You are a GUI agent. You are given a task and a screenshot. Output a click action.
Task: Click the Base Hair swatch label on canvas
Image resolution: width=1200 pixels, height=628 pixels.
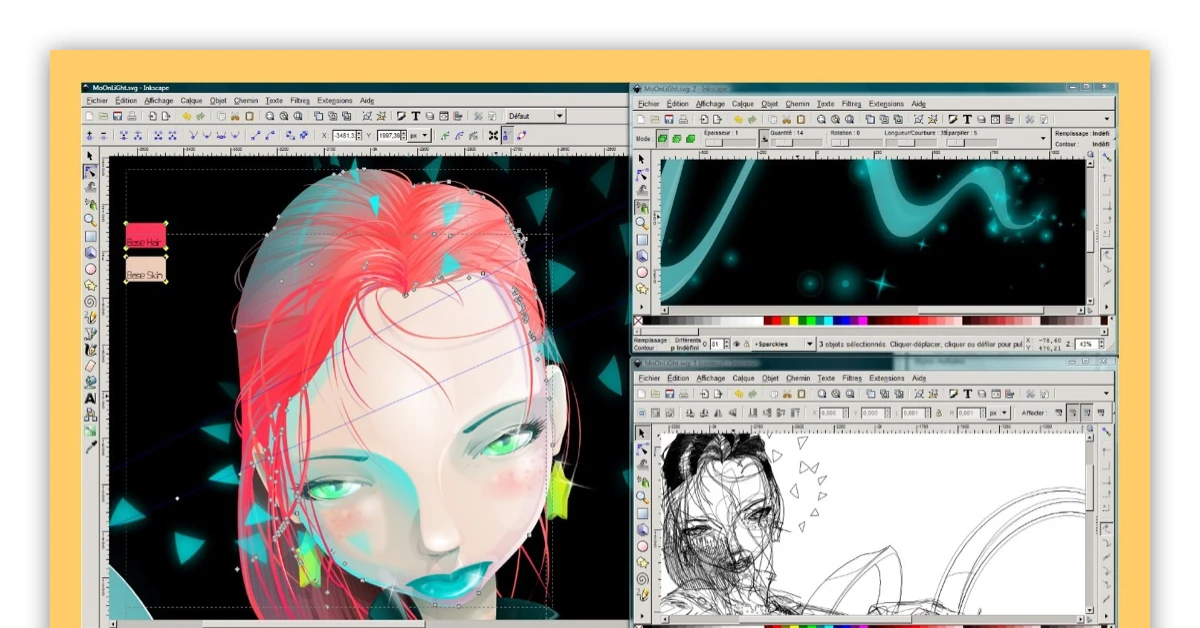coord(145,242)
